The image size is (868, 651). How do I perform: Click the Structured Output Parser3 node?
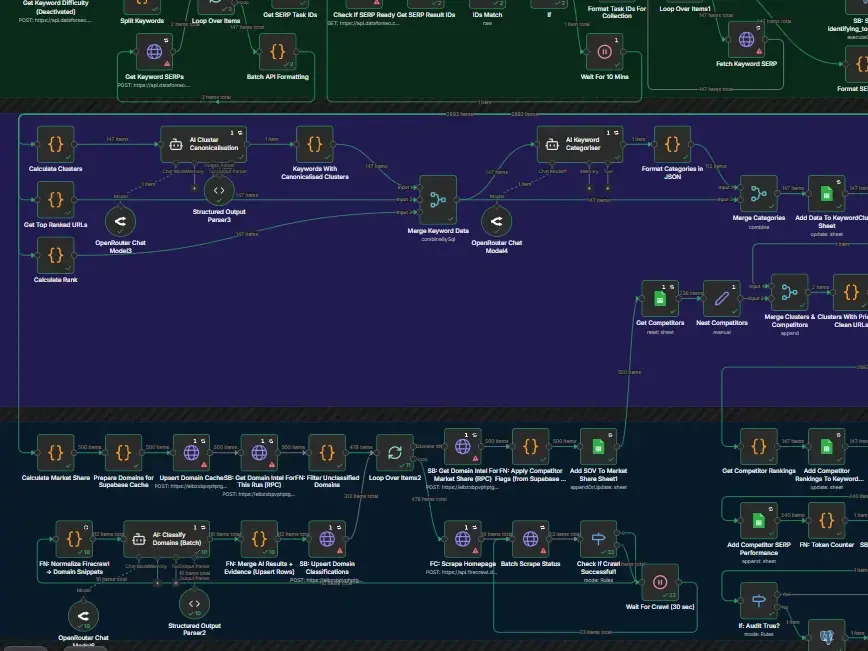point(219,190)
